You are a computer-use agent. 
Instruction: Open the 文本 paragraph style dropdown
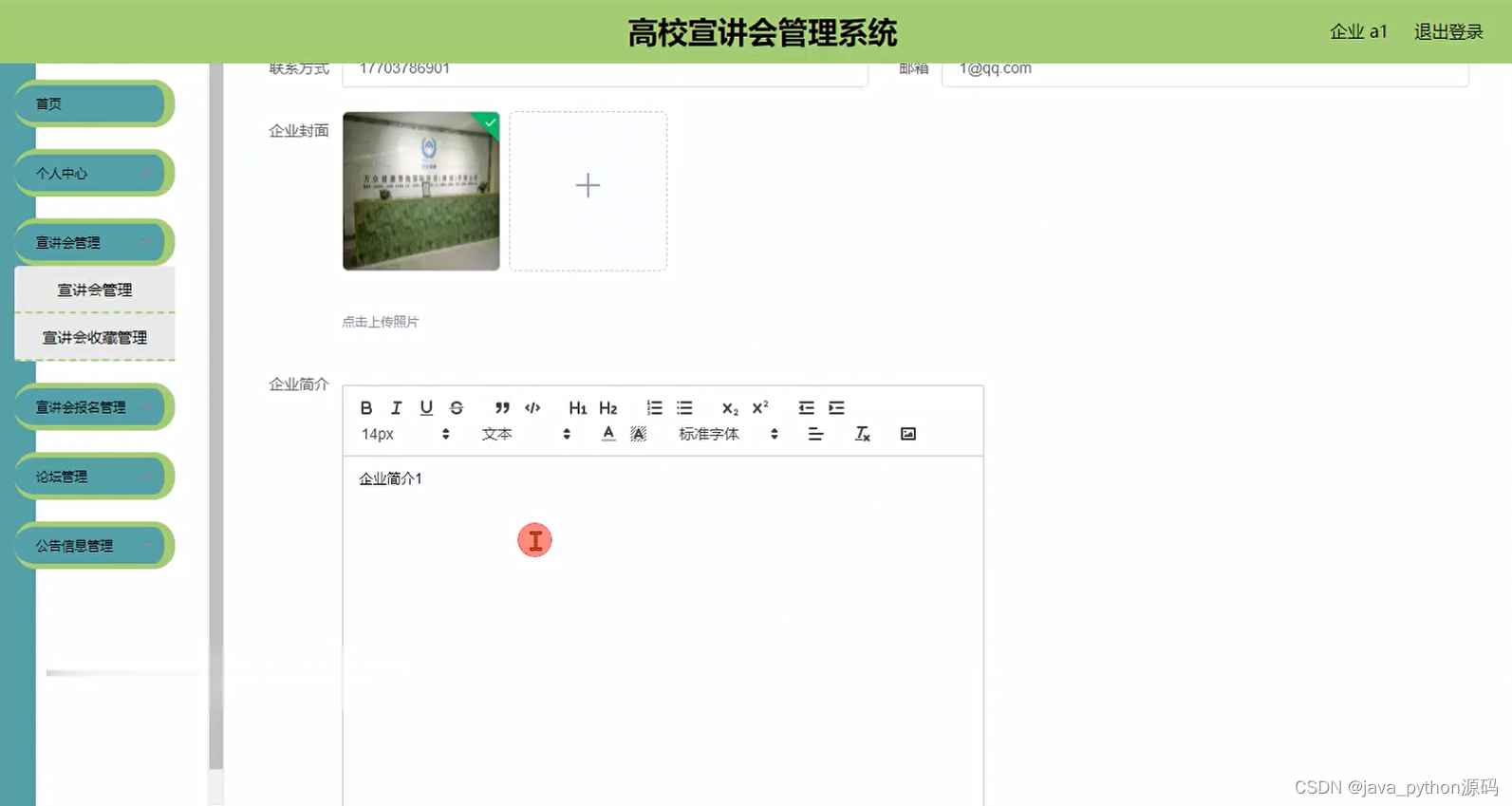click(526, 434)
